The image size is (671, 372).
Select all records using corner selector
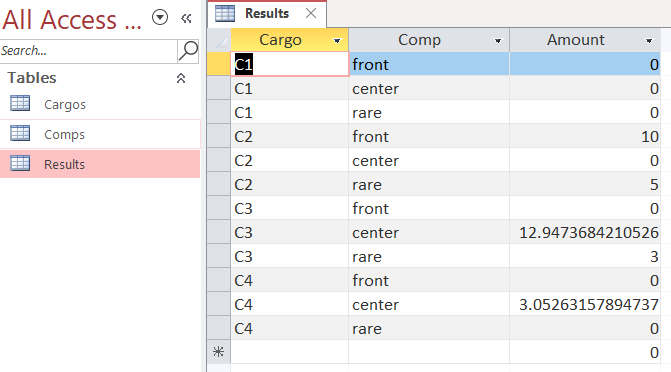[219, 40]
